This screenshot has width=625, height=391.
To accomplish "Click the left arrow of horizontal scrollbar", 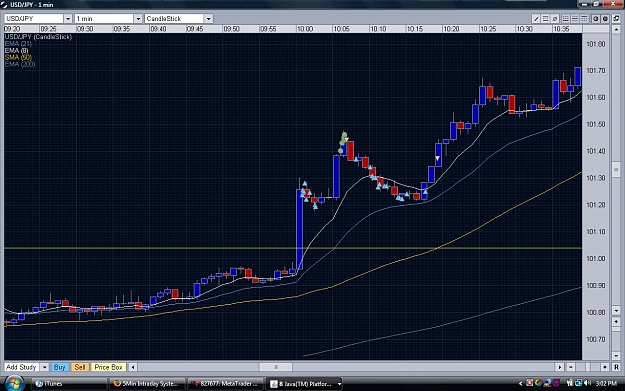I will [134, 367].
